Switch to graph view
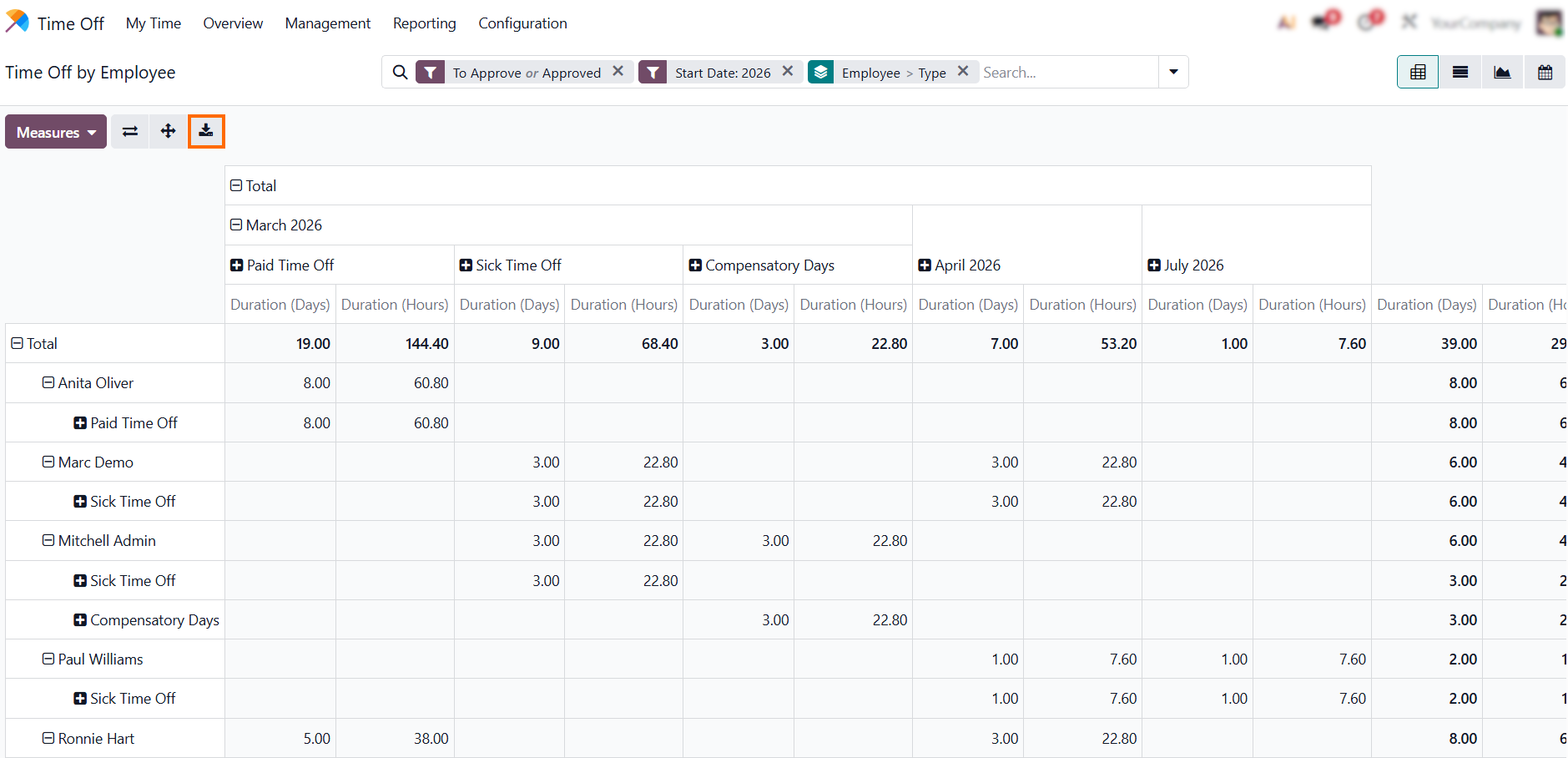Viewport: 1568px width, 758px height. (1502, 73)
